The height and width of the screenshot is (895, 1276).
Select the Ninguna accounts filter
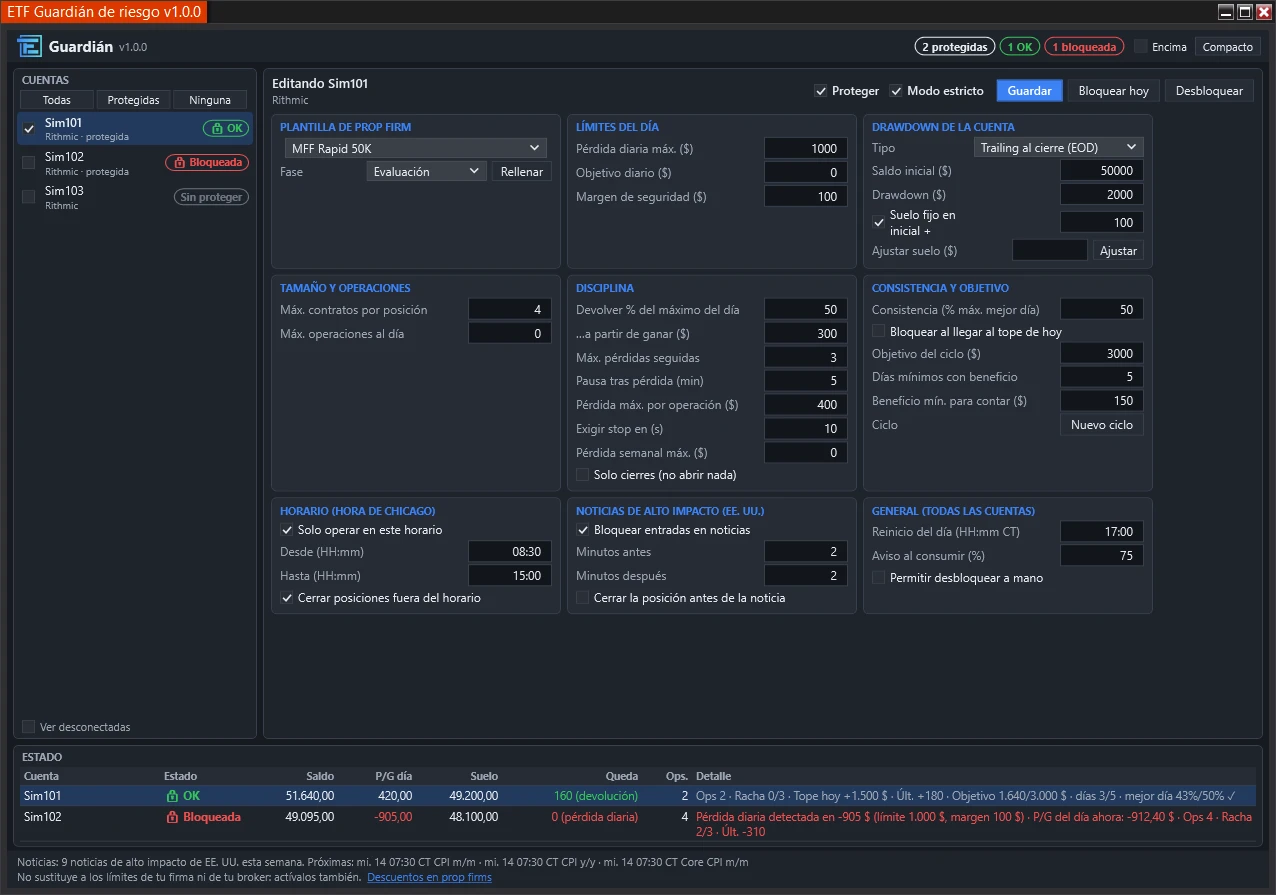pos(210,100)
